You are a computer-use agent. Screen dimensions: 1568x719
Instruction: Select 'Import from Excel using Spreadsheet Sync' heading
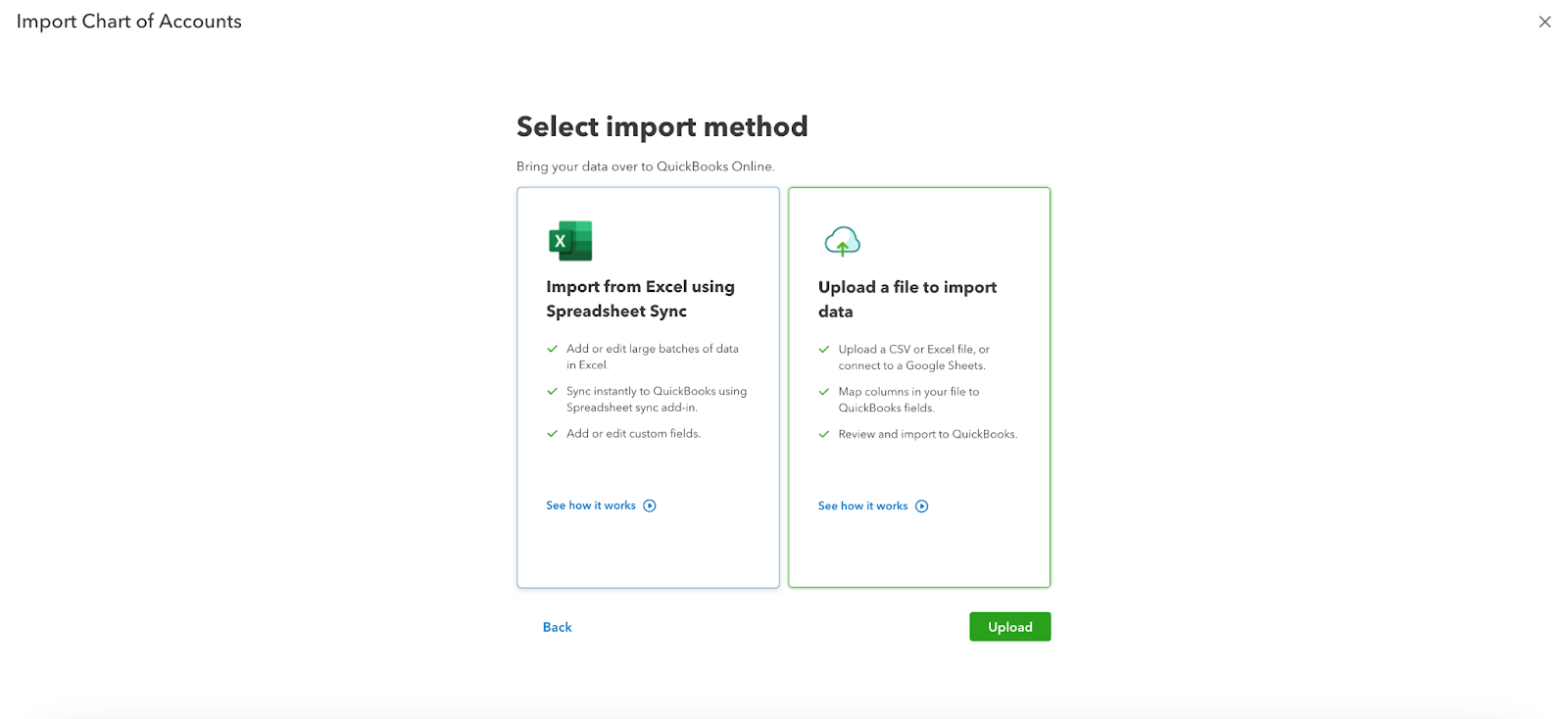click(x=640, y=299)
